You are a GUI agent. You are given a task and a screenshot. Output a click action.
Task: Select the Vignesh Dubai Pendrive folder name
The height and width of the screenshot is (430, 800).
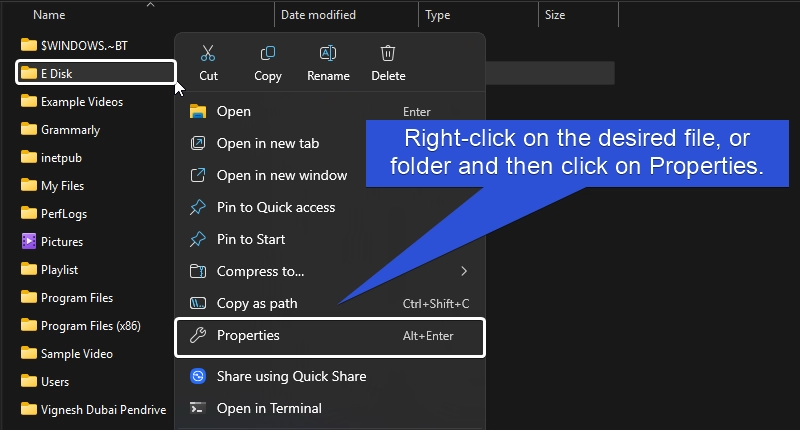104,410
